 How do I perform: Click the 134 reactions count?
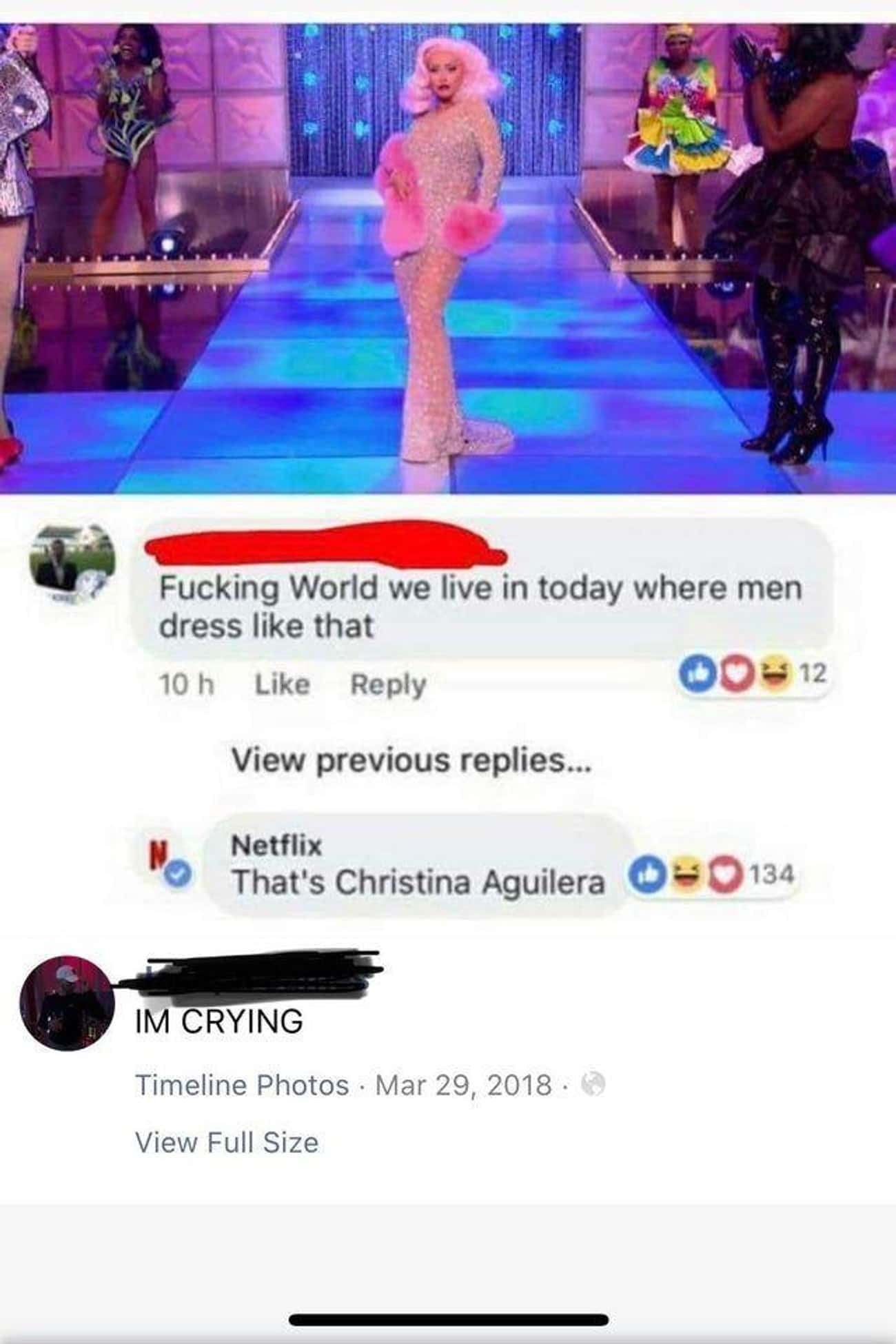771,875
